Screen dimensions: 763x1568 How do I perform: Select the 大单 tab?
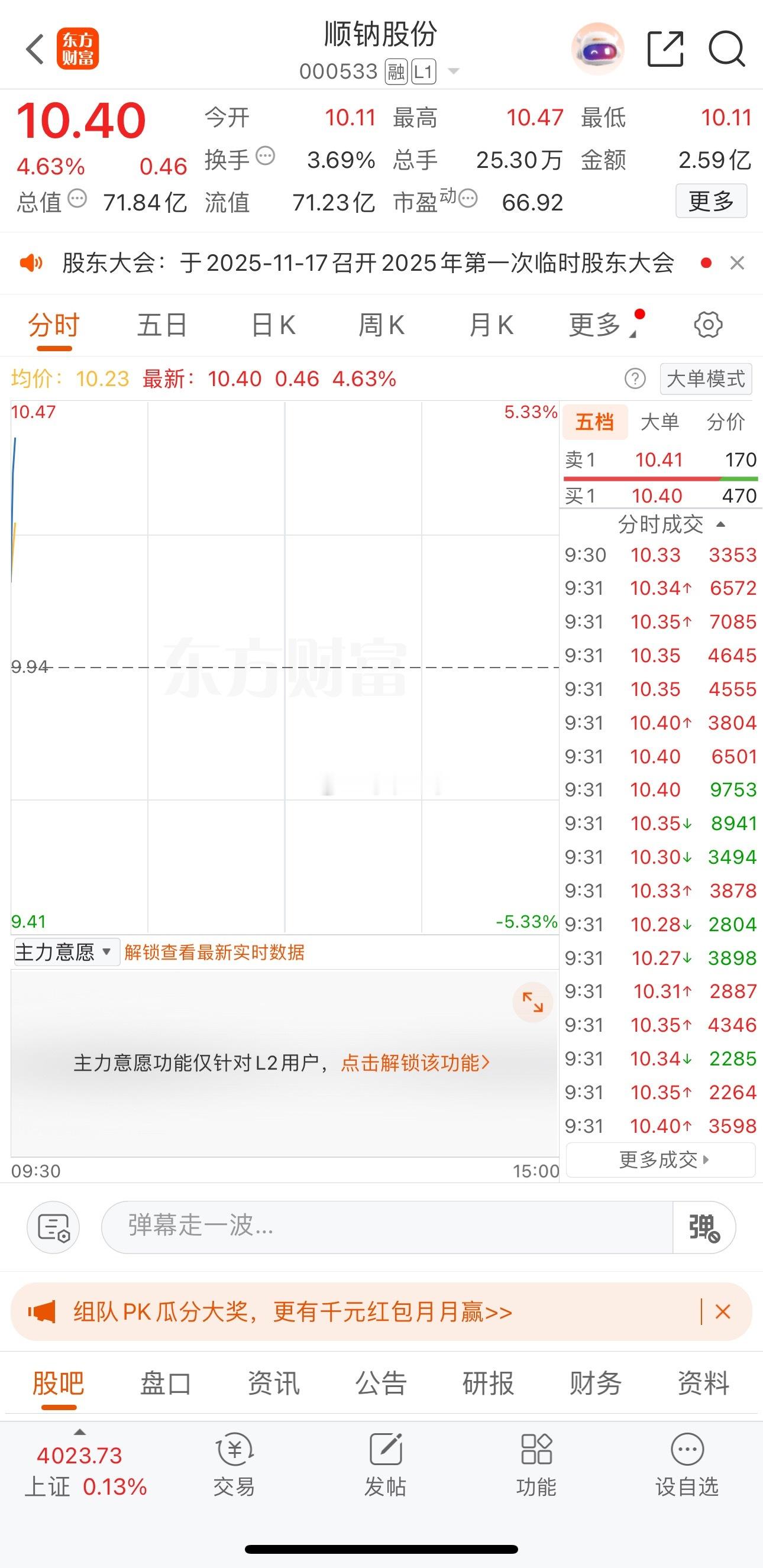(x=660, y=422)
